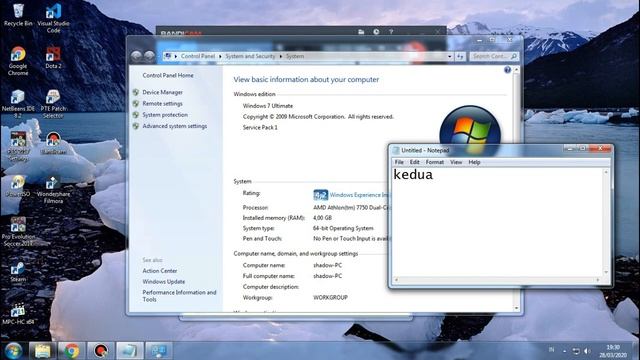The height and width of the screenshot is (360, 640).
Task: Open Notepad Help menu
Action: (474, 162)
